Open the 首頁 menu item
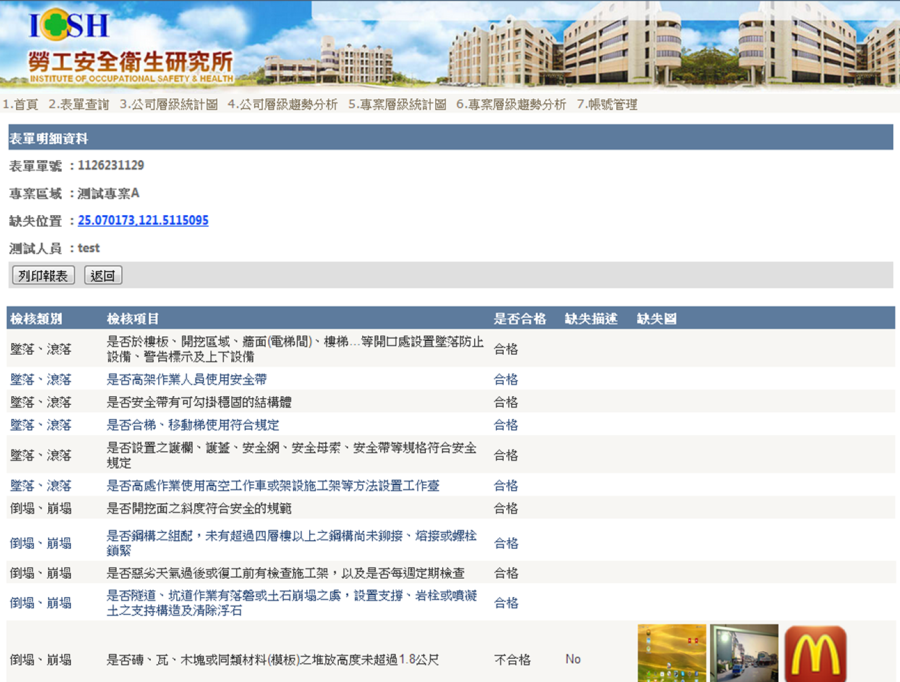The width and height of the screenshot is (900, 682). (21, 104)
